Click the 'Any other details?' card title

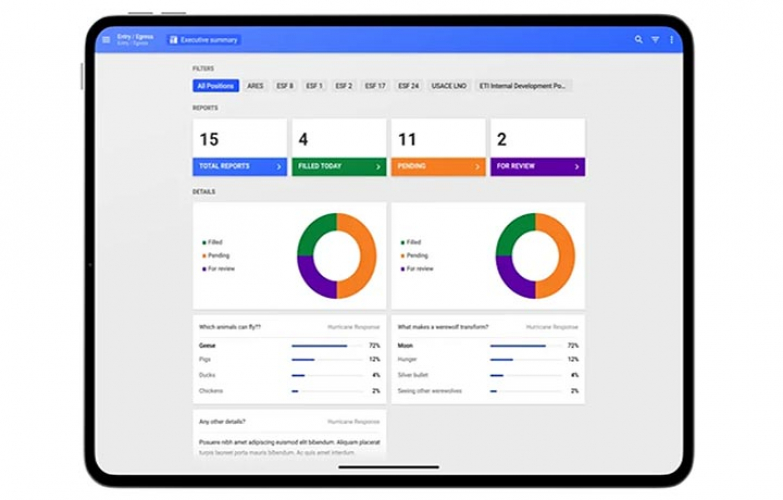222,422
